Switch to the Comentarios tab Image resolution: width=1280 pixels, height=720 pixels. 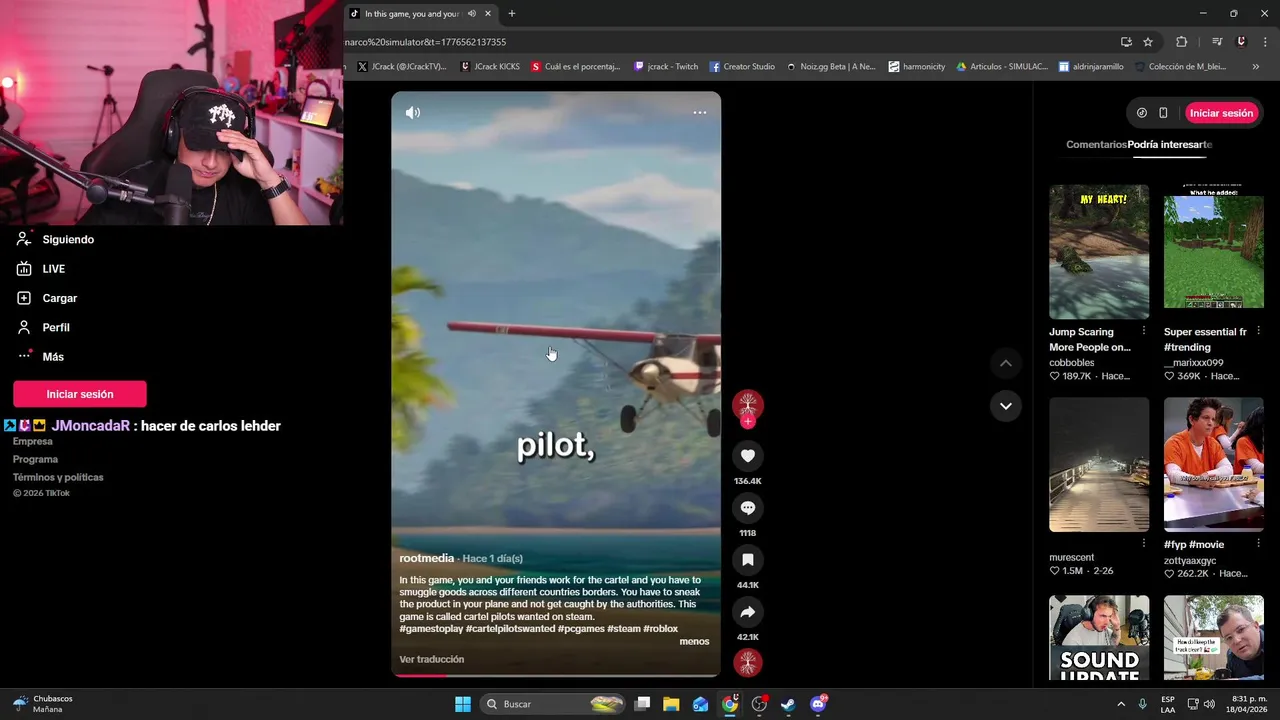point(1096,145)
